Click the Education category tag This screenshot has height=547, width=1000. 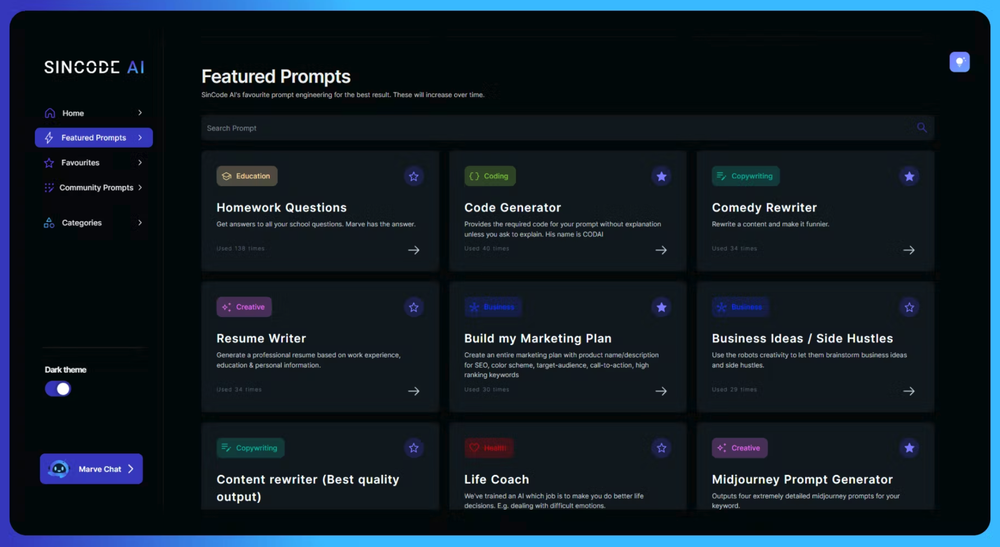[x=247, y=176]
